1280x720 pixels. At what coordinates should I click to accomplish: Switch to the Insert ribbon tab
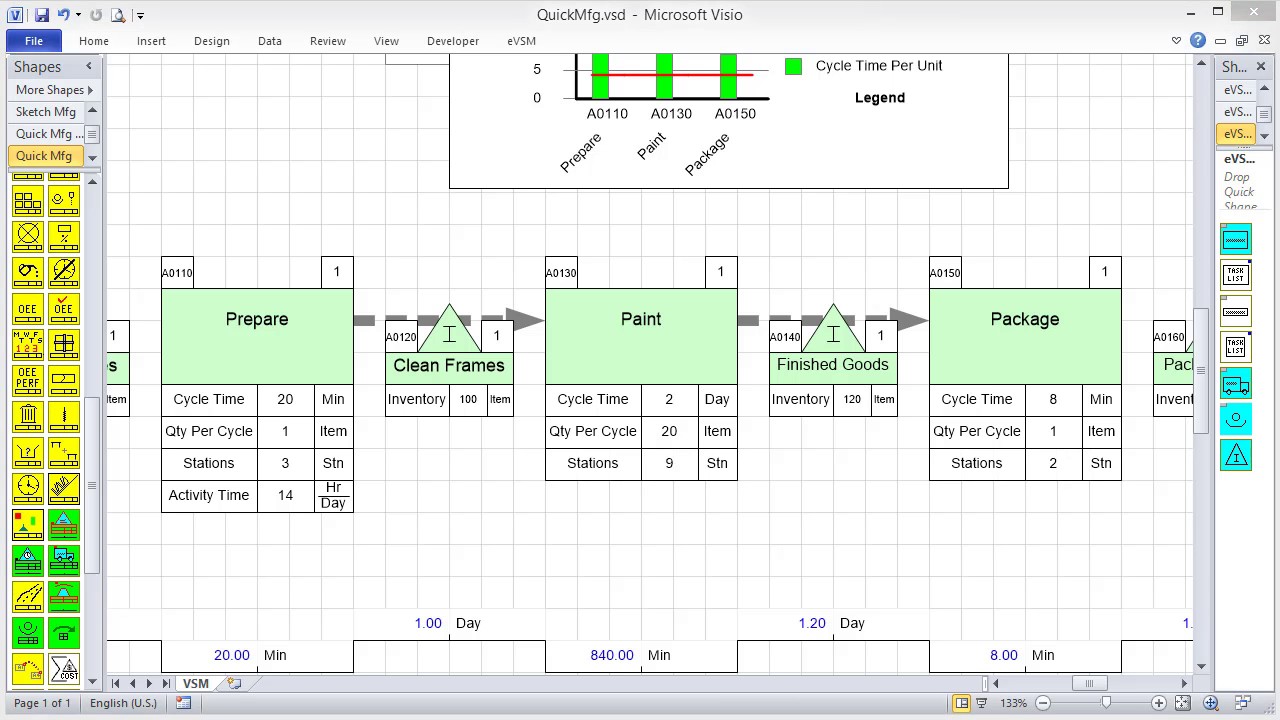click(152, 41)
